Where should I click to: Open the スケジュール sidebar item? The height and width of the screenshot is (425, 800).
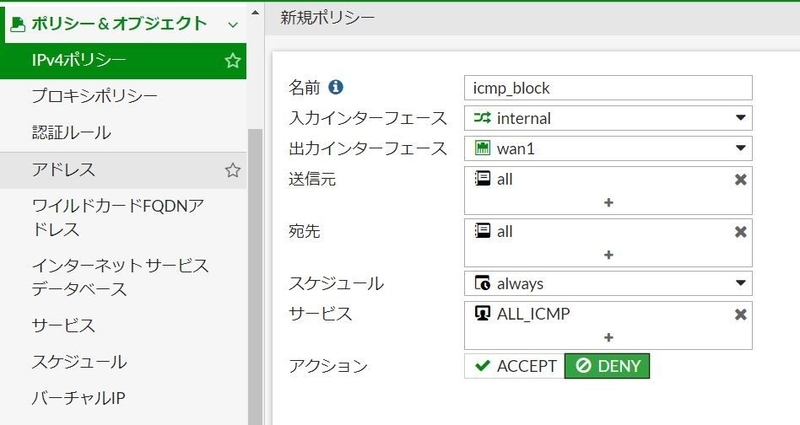tap(123, 362)
